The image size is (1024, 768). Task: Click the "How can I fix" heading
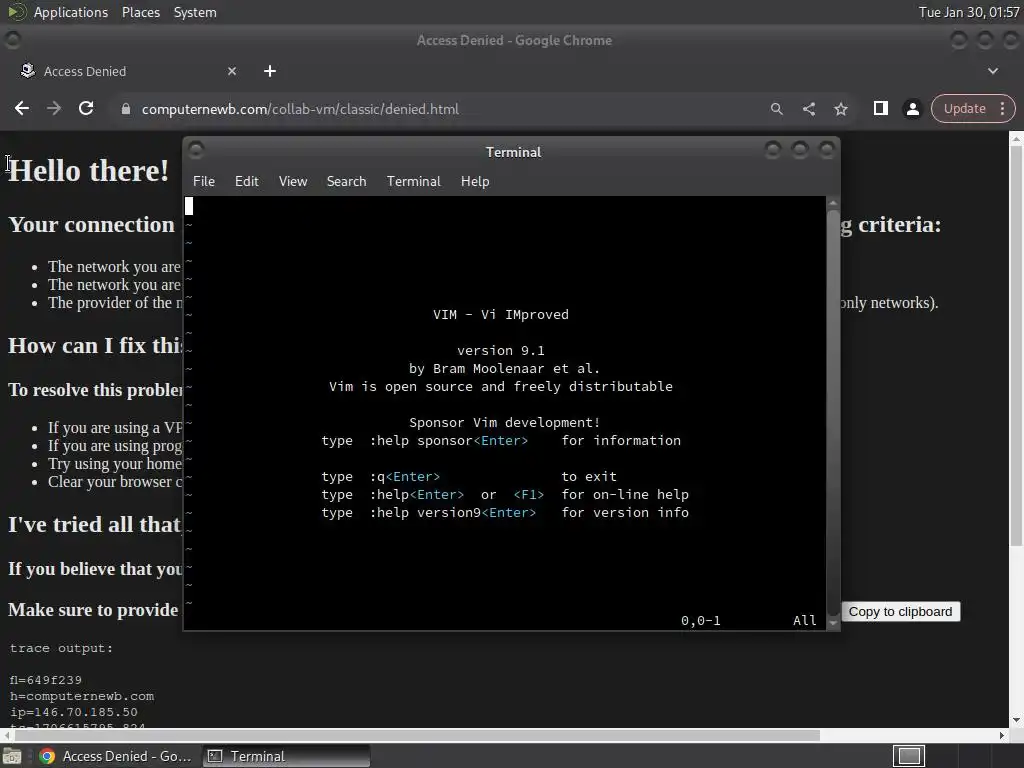click(95, 345)
